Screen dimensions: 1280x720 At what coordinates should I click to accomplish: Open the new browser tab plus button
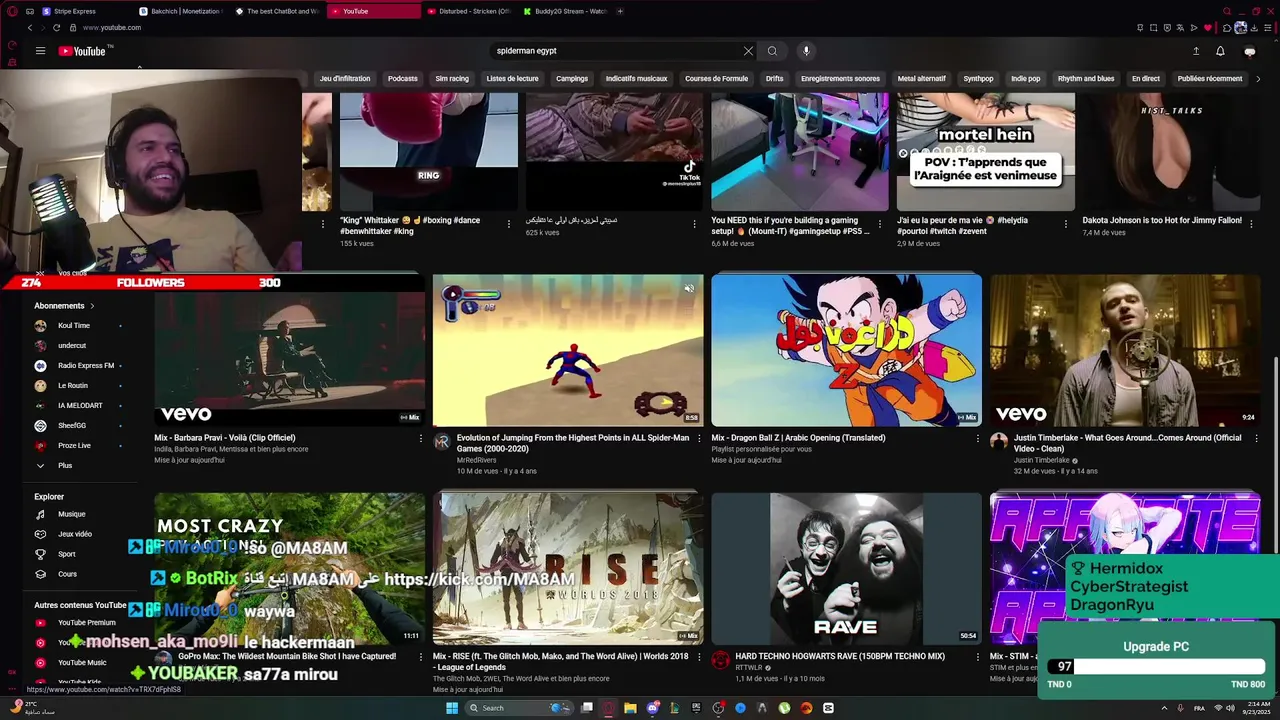pyautogui.click(x=620, y=11)
